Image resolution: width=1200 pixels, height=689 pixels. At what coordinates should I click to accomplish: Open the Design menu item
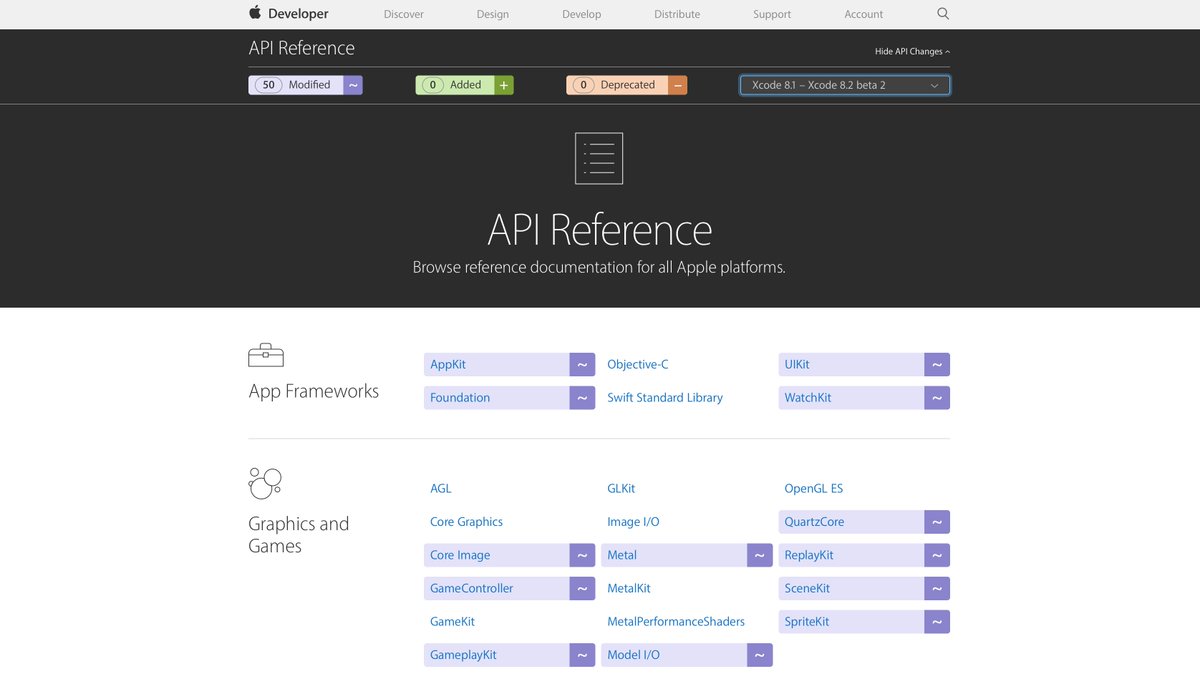click(x=493, y=14)
